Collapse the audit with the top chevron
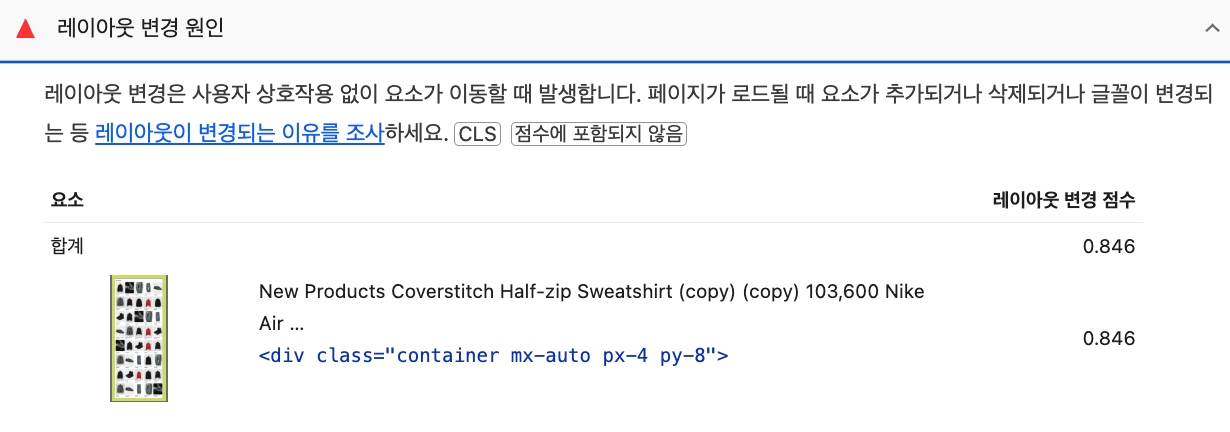Screen dimensions: 1230x432 pyautogui.click(x=1211, y=28)
